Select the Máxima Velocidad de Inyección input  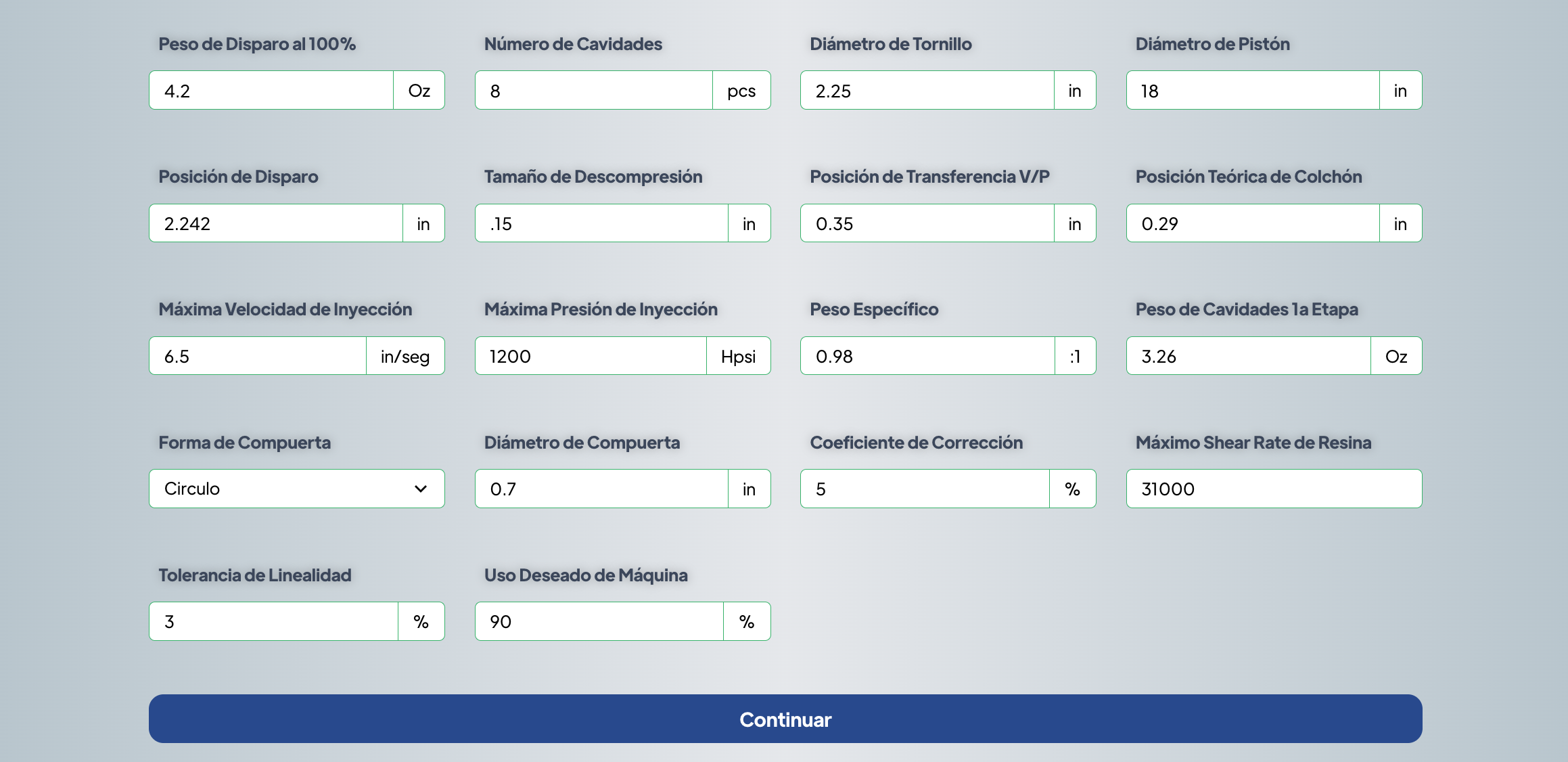coord(258,356)
